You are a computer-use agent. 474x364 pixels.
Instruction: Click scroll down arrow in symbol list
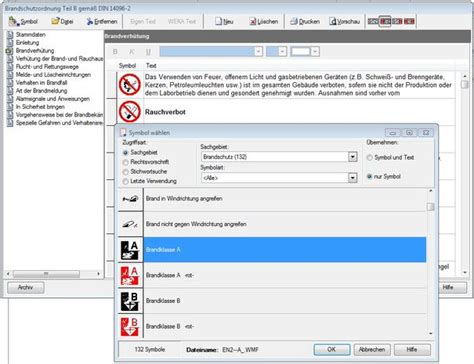[x=431, y=334]
